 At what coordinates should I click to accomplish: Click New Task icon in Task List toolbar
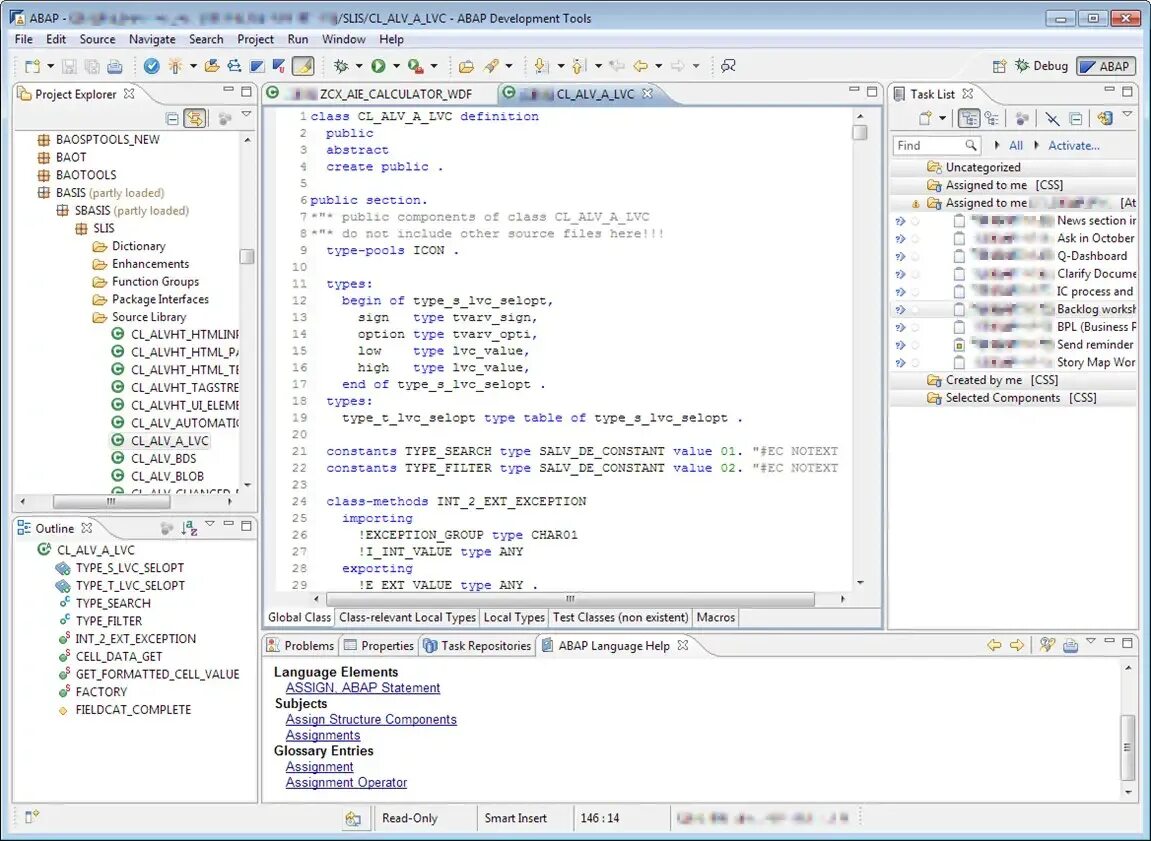tap(926, 118)
